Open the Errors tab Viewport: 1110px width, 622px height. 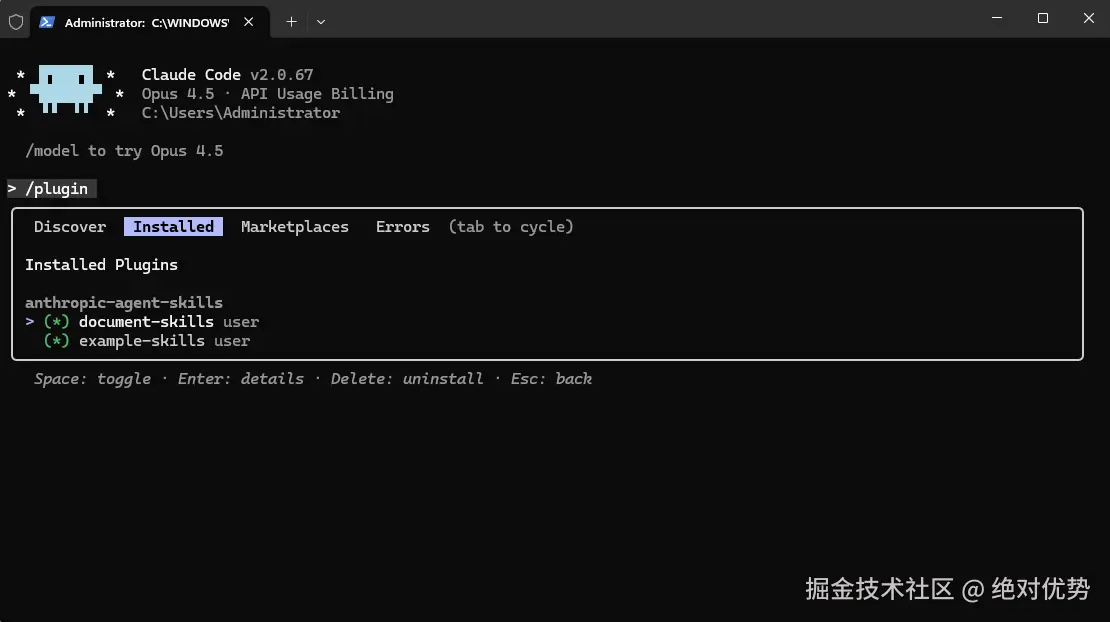[402, 226]
